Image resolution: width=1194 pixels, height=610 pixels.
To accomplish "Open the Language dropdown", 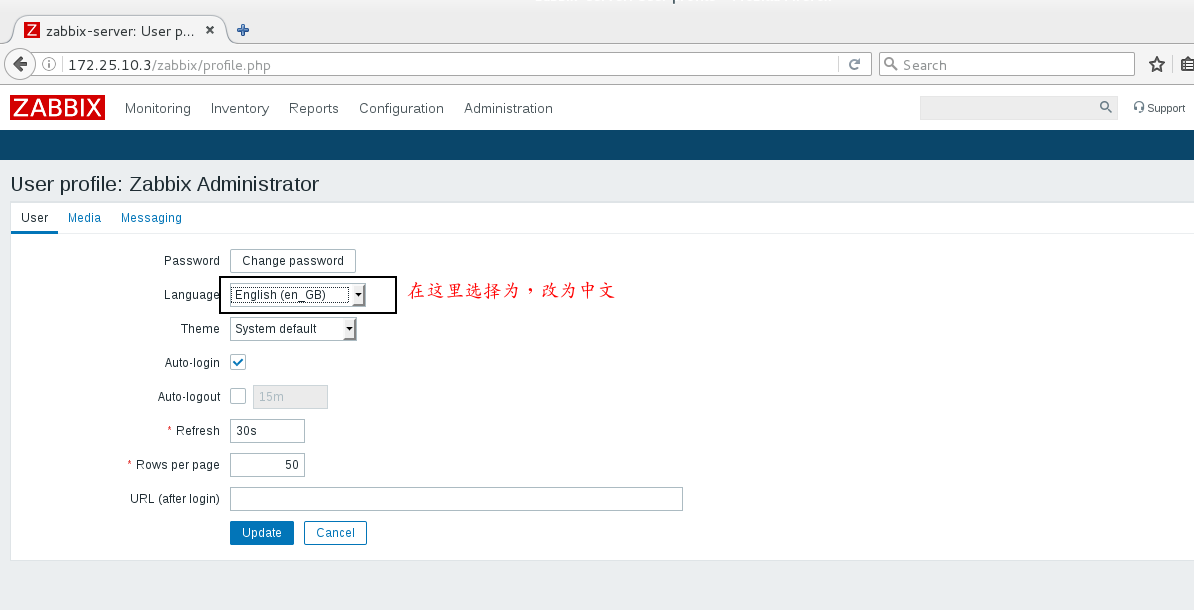I will [298, 295].
